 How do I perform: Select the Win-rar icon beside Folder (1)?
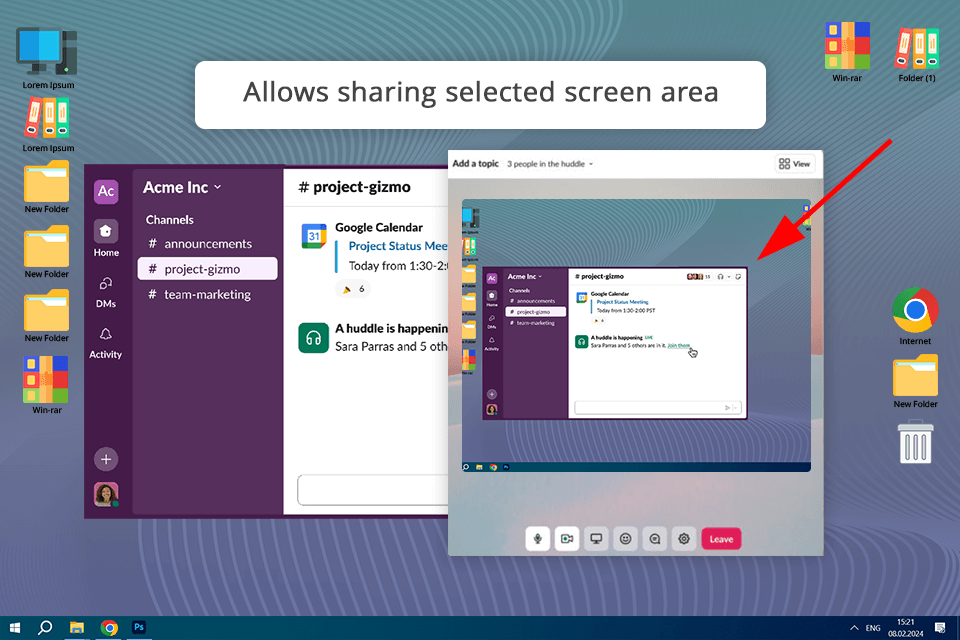pos(847,53)
